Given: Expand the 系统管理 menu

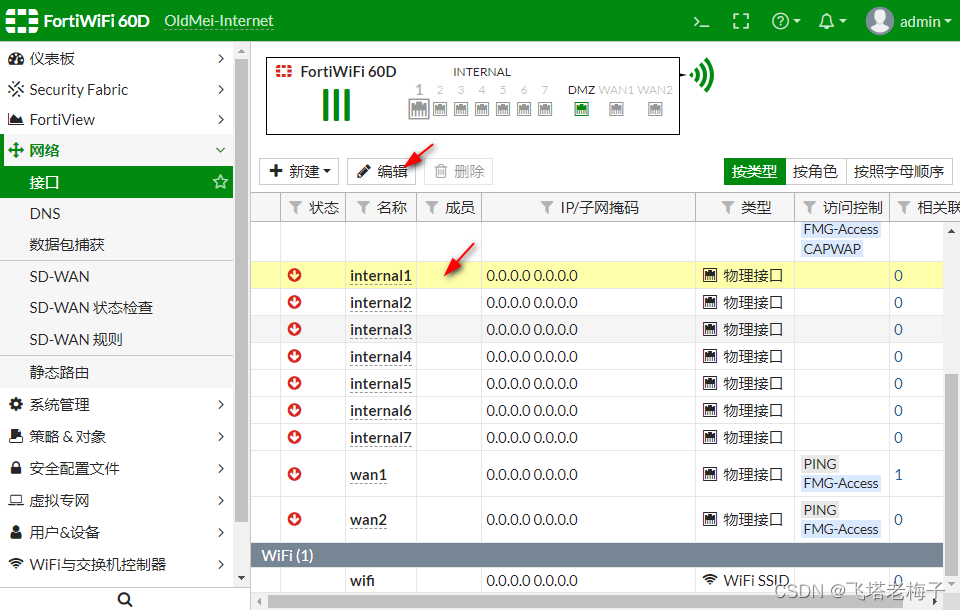Looking at the screenshot, I should pos(116,404).
